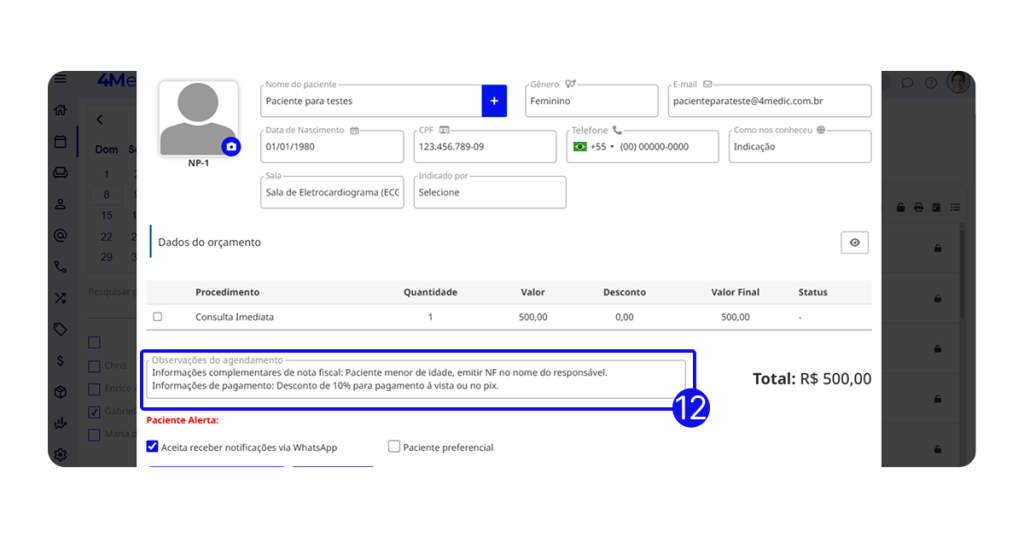Open the Gênero dropdown showing Feminino

(591, 101)
